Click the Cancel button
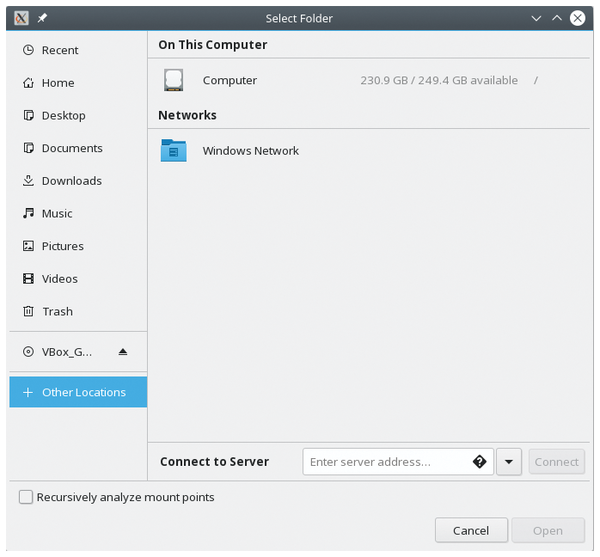This screenshot has width=600, height=557. click(x=471, y=531)
